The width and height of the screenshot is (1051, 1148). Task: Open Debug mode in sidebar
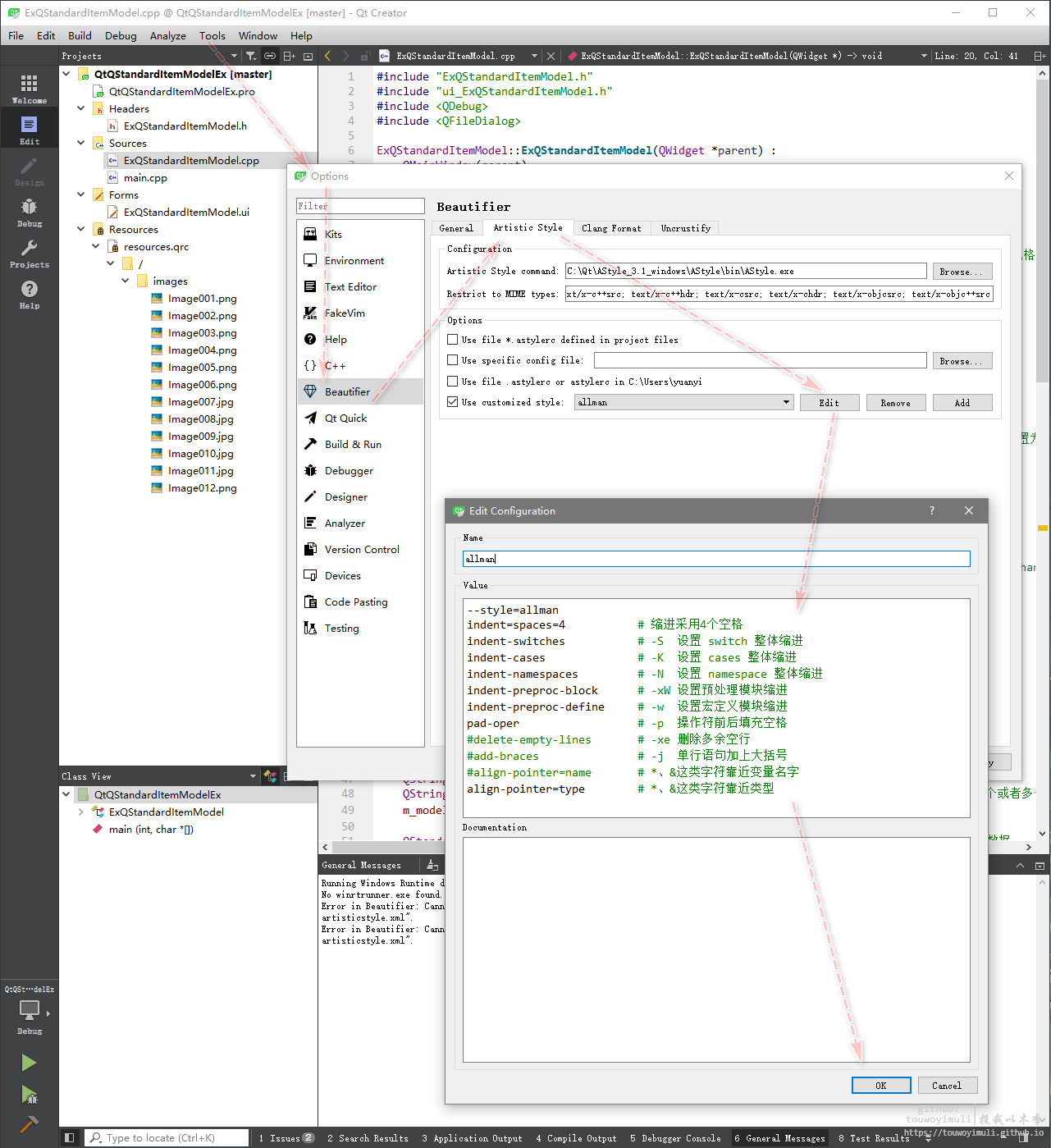coord(29,212)
